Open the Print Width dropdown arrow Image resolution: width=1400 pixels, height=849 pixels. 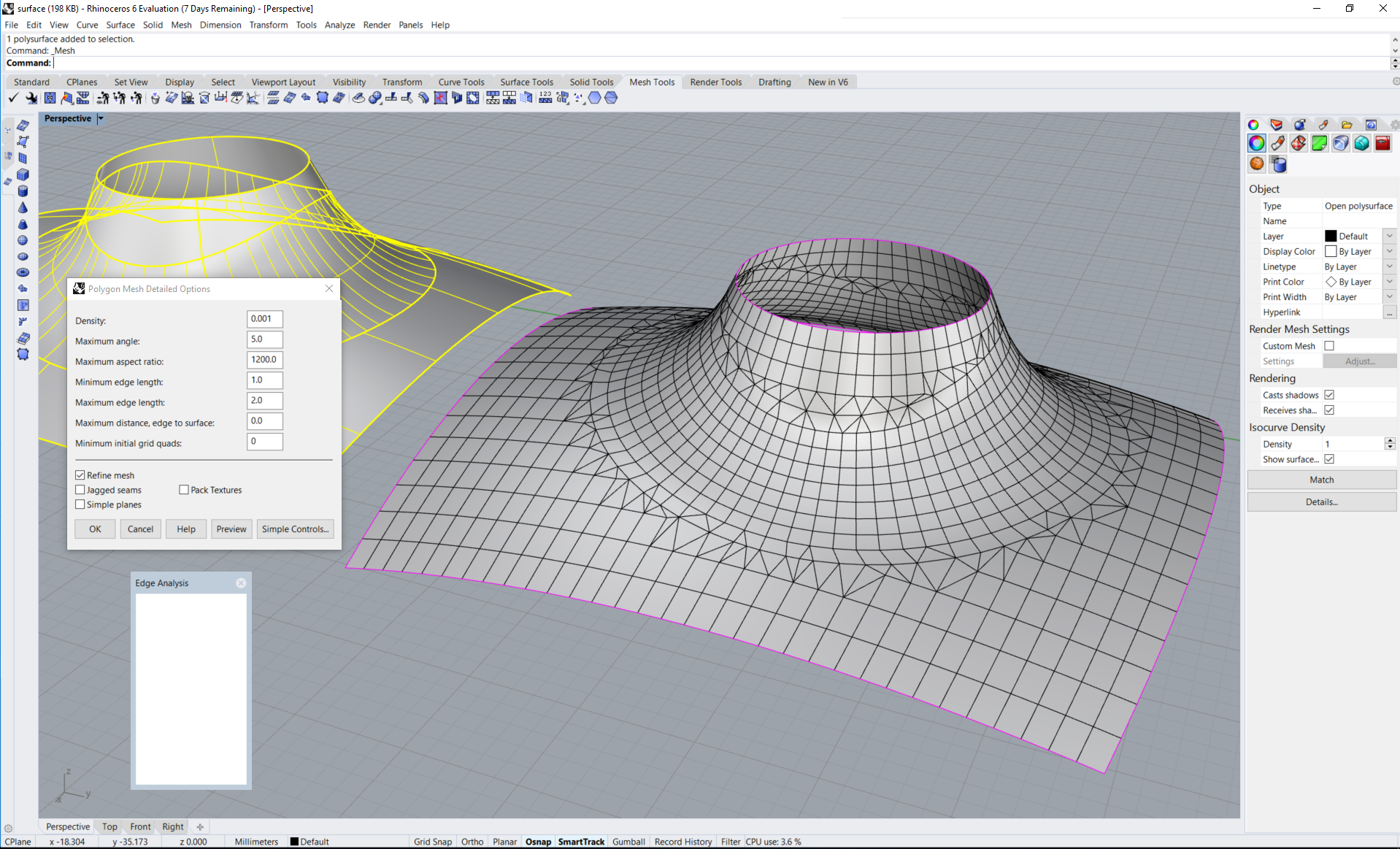click(x=1390, y=297)
